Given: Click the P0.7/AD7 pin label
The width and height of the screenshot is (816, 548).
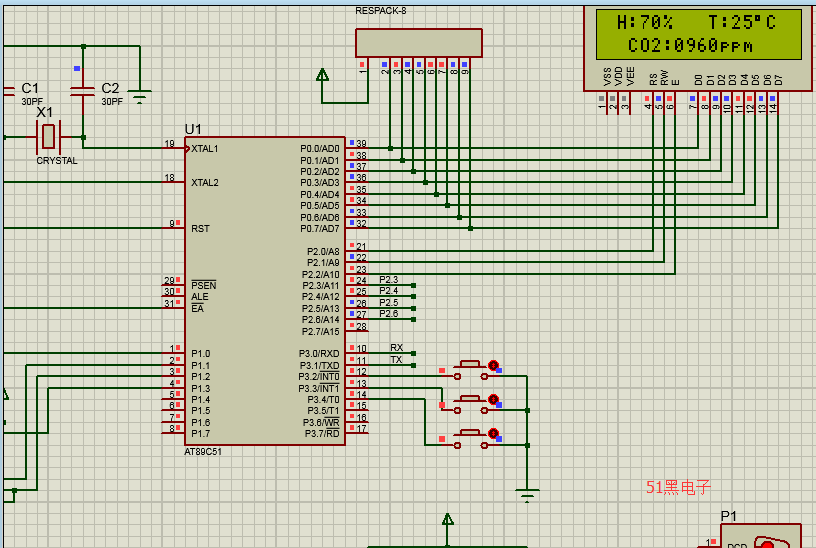Looking at the screenshot, I should (x=320, y=228).
